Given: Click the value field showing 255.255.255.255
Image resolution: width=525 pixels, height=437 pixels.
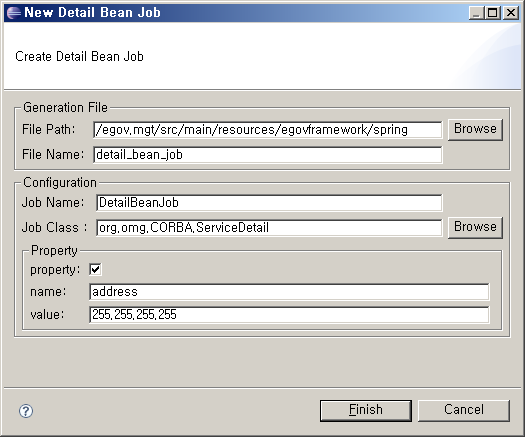Looking at the screenshot, I should click(x=289, y=314).
